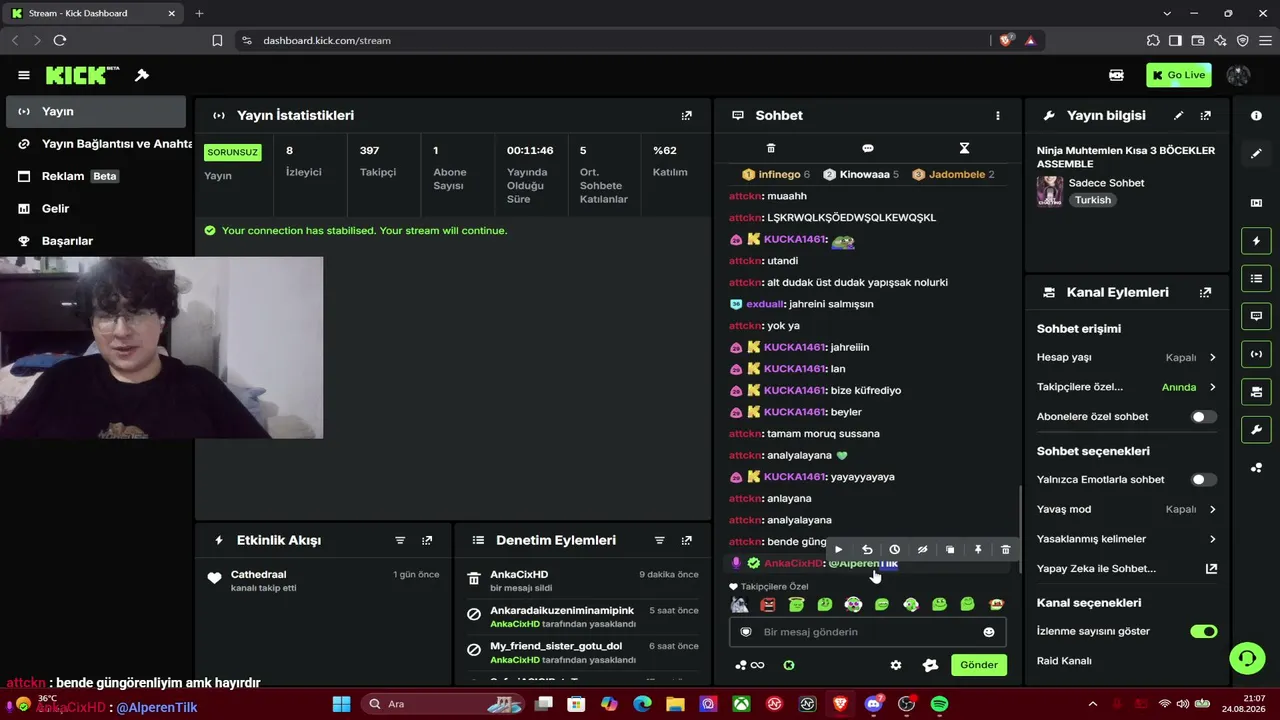1280x720 pixels.
Task: Reply to the message with the arrow icon
Action: 867,549
